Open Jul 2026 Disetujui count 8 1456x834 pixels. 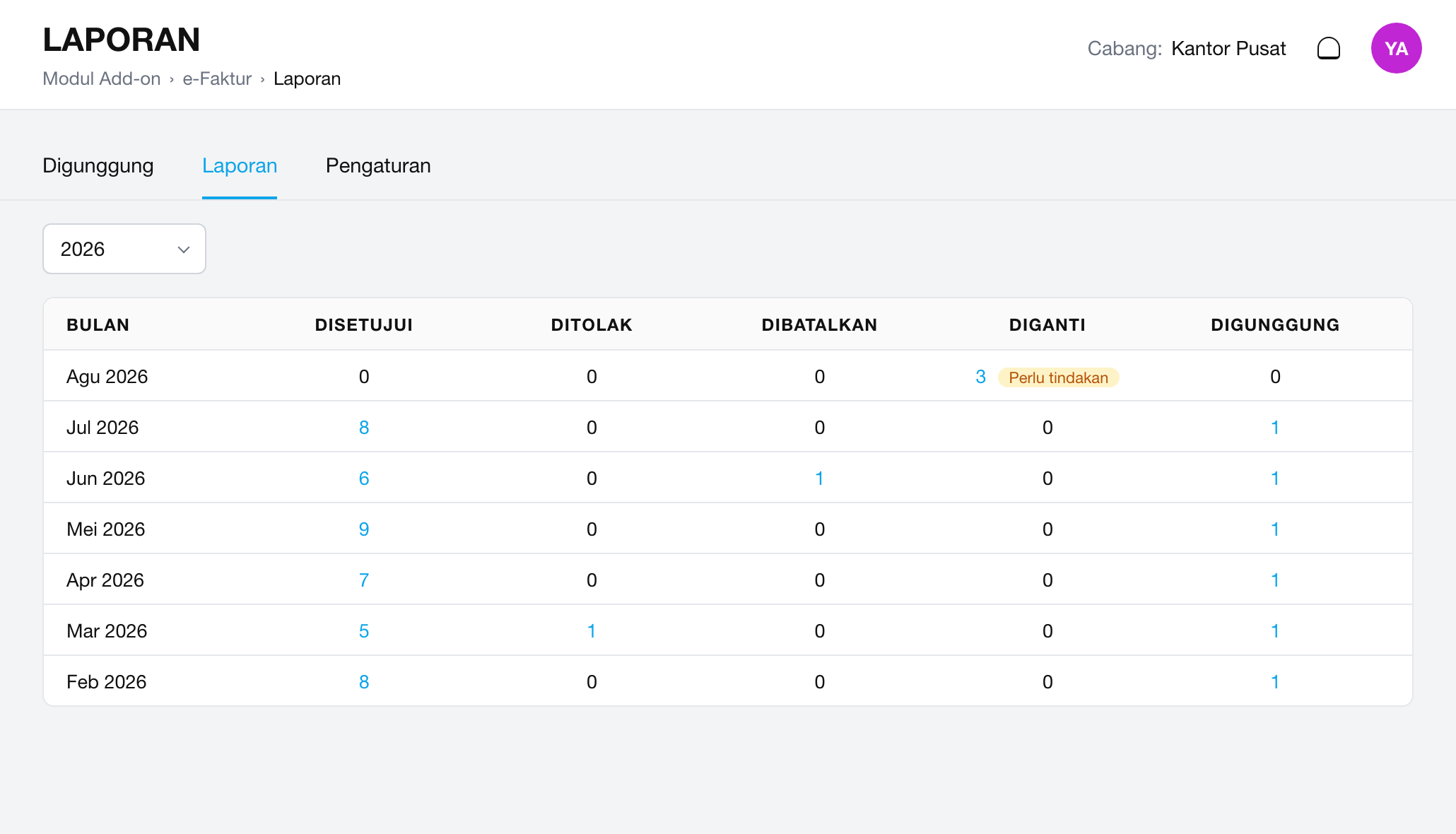[364, 428]
